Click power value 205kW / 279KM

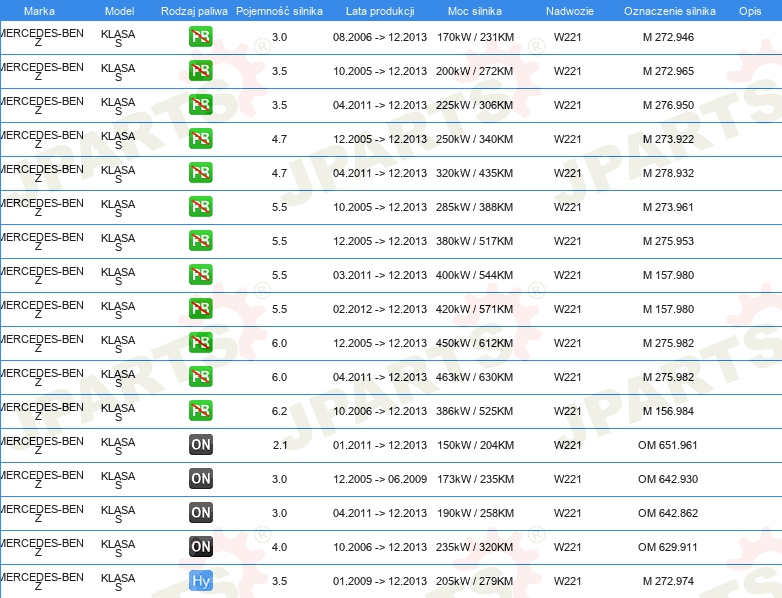[x=474, y=581]
